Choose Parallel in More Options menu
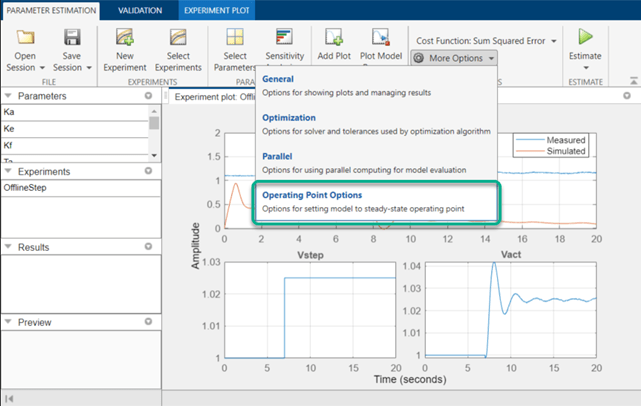This screenshot has height=406, width=641. [376, 163]
